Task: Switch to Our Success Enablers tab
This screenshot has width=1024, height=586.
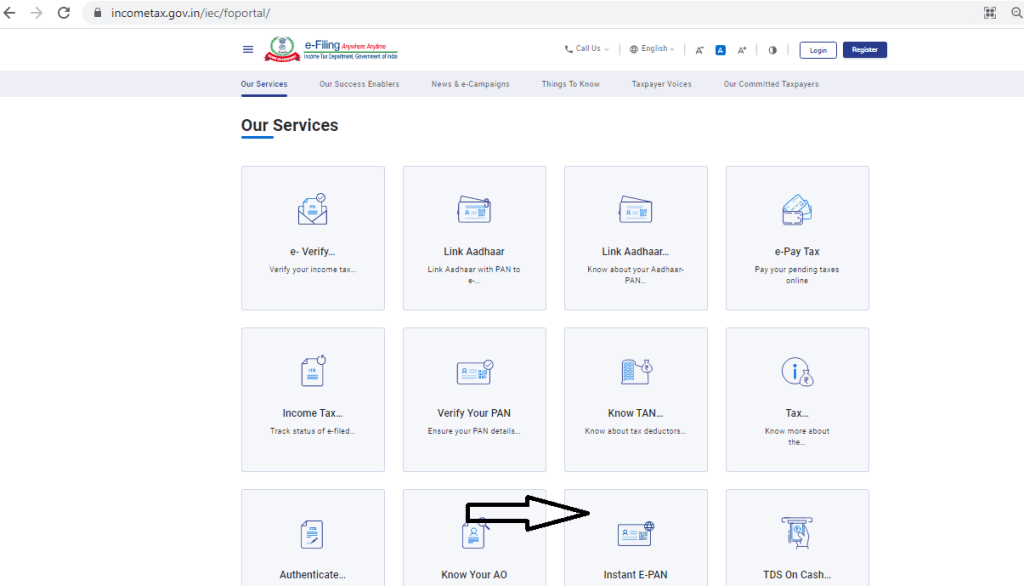Action: coord(359,84)
